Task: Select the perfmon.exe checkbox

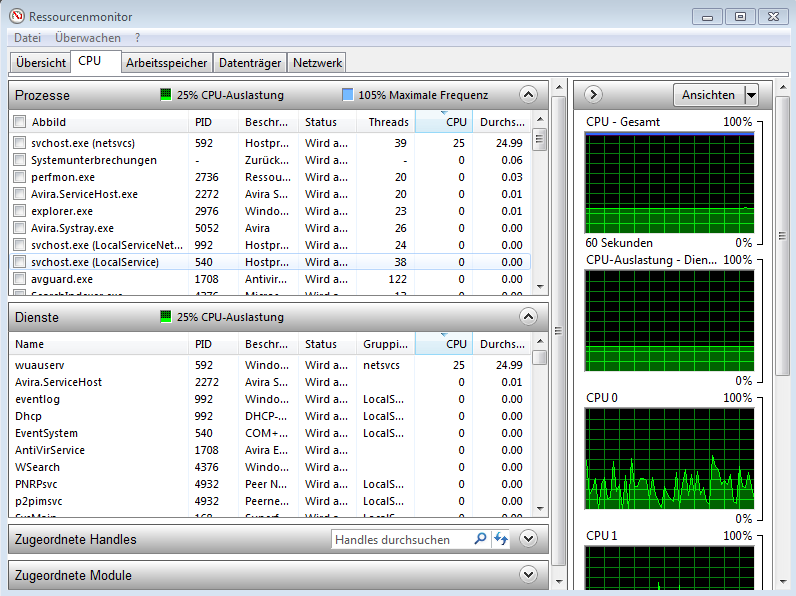Action: pos(20,177)
